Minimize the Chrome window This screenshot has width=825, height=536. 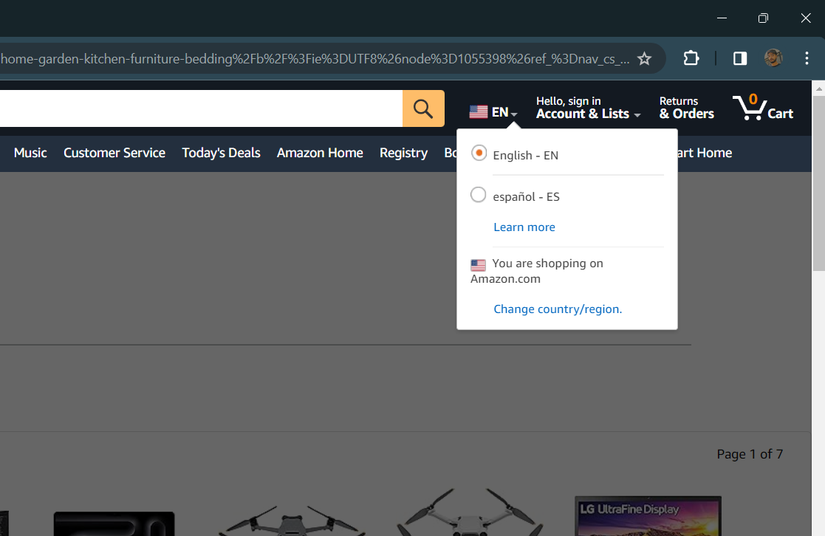[x=722, y=18]
